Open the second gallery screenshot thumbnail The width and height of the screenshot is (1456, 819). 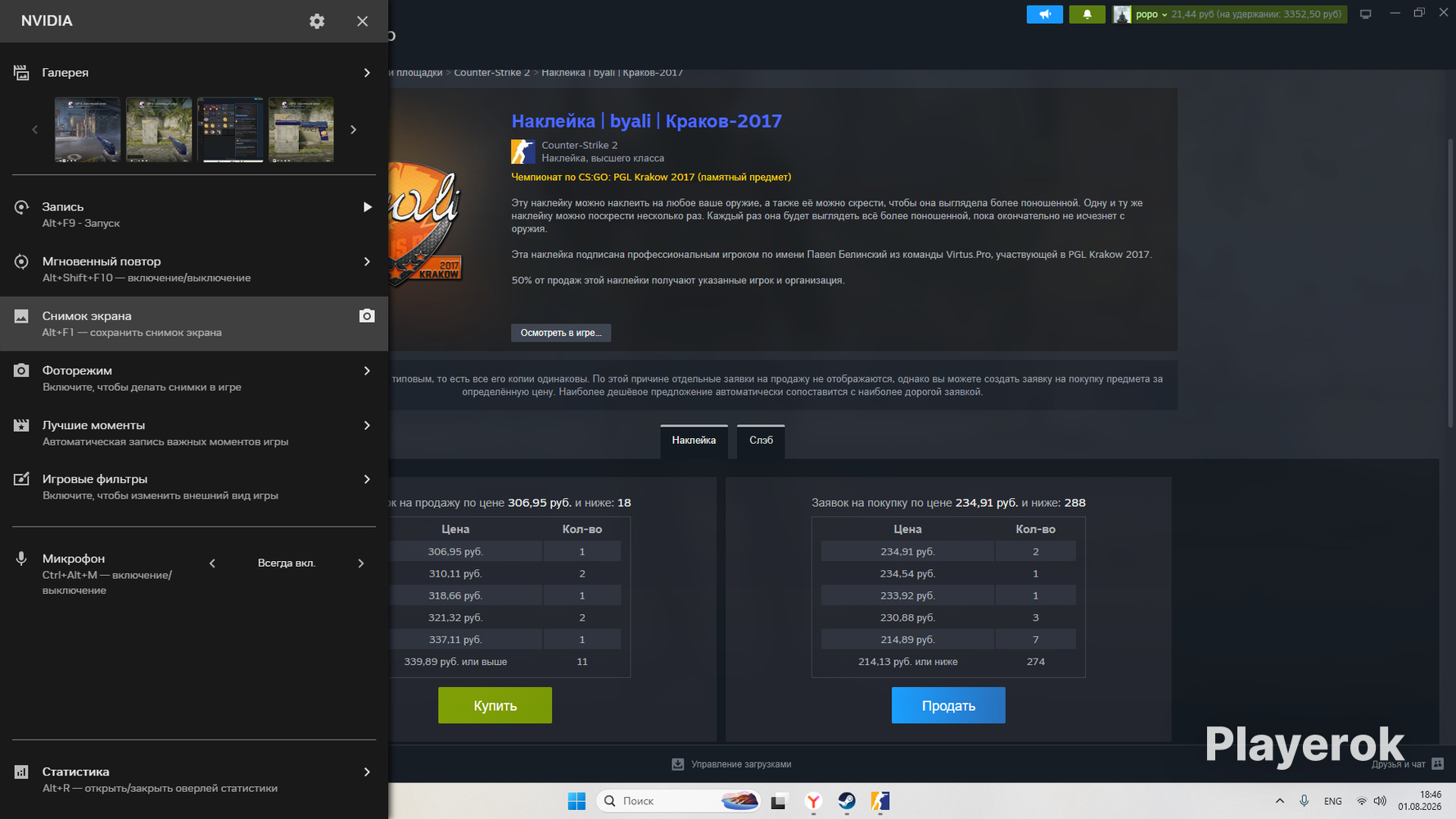click(x=159, y=129)
